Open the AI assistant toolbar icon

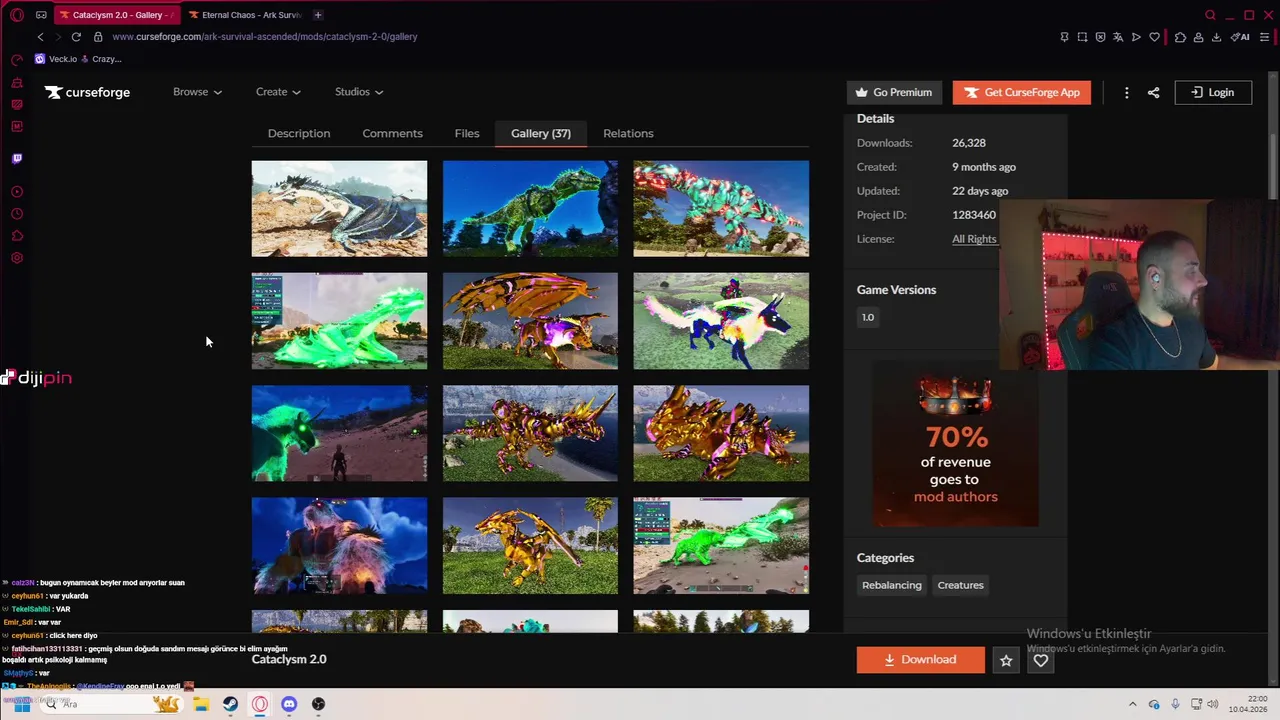pos(1241,37)
